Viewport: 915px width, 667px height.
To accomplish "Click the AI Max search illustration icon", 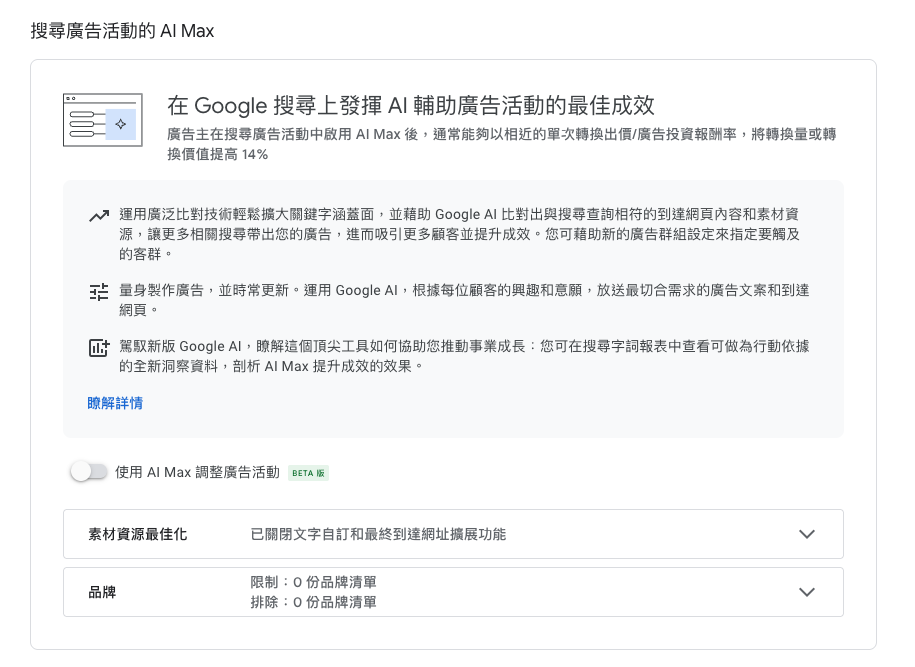I will (103, 120).
